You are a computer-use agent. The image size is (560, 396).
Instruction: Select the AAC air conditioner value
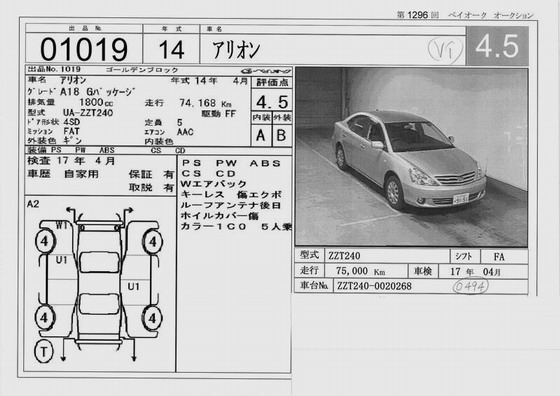[x=185, y=132]
